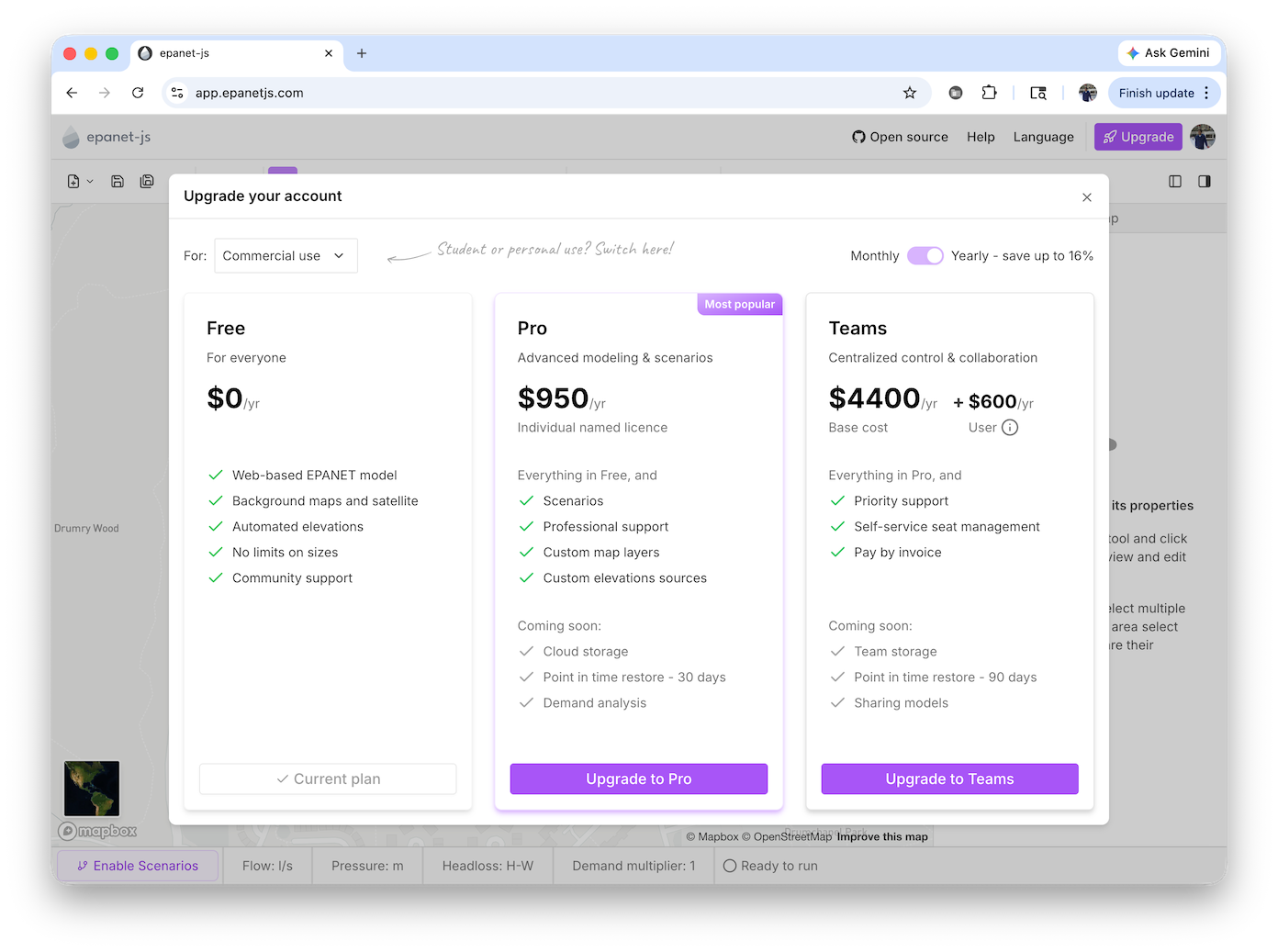The width and height of the screenshot is (1278, 952).
Task: Toggle the right sidebar panel icon
Action: coord(1205,182)
